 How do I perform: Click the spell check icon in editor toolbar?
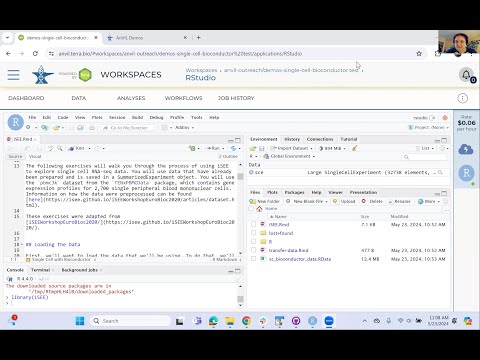50,148
